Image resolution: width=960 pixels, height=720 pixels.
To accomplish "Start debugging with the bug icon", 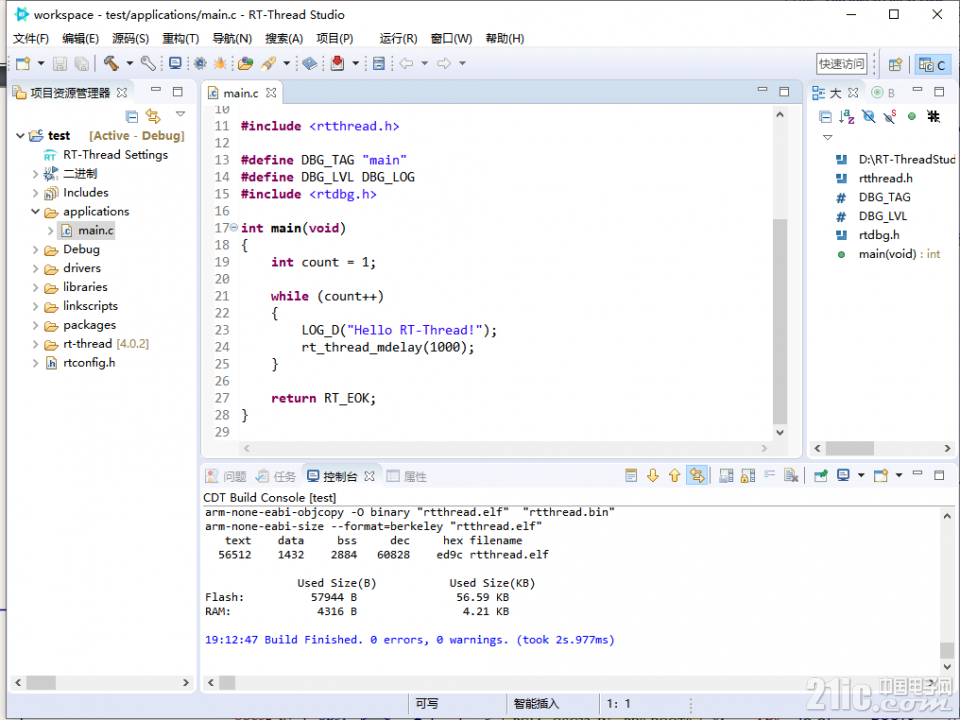I will 220,63.
